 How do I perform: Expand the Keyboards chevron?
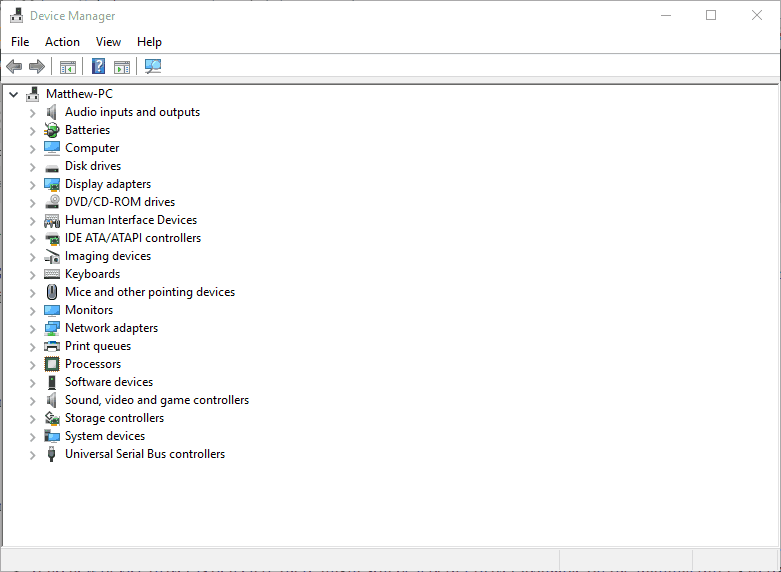tap(32, 275)
